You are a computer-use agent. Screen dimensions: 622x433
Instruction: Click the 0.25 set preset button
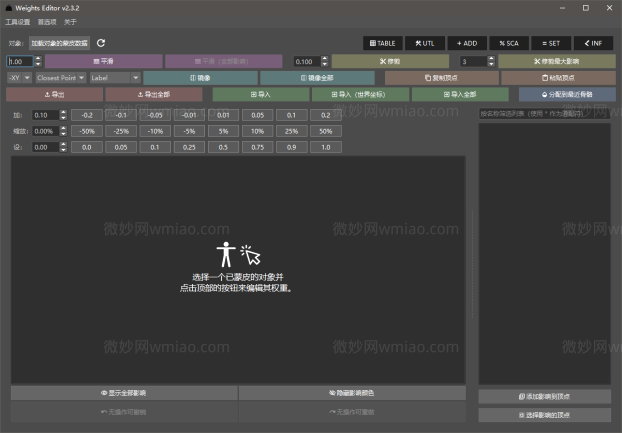(189, 147)
